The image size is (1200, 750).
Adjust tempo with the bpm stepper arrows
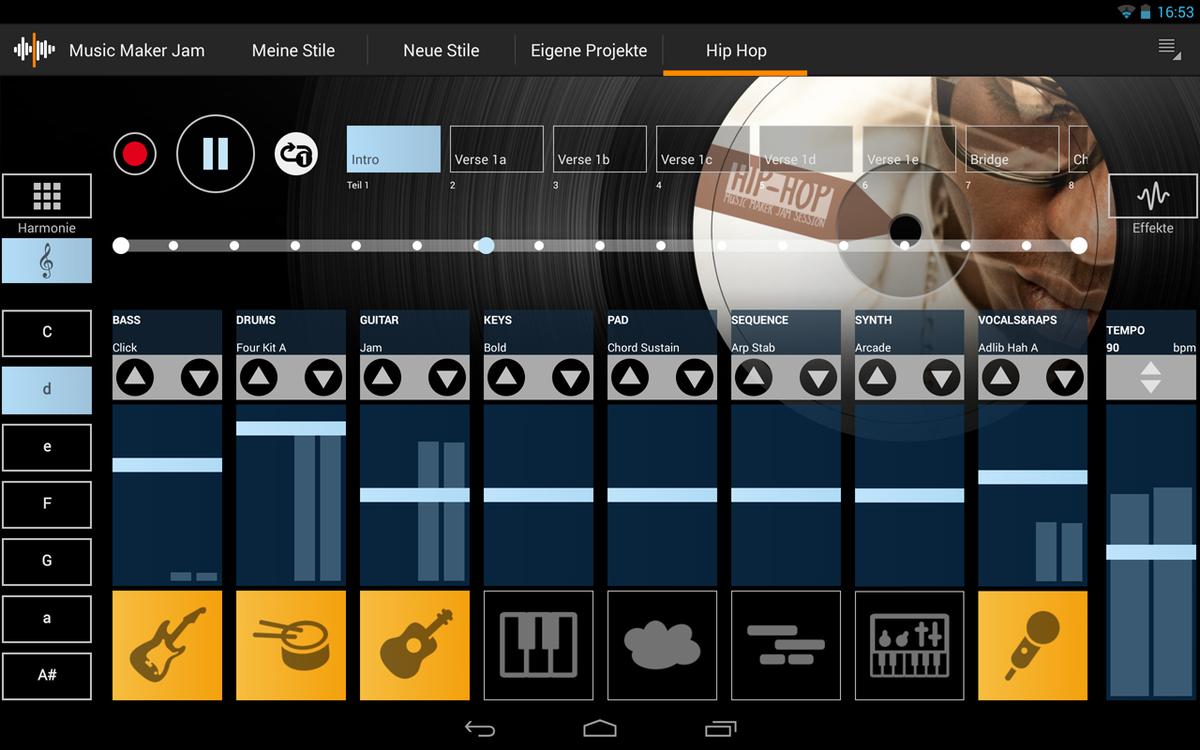pos(1151,378)
